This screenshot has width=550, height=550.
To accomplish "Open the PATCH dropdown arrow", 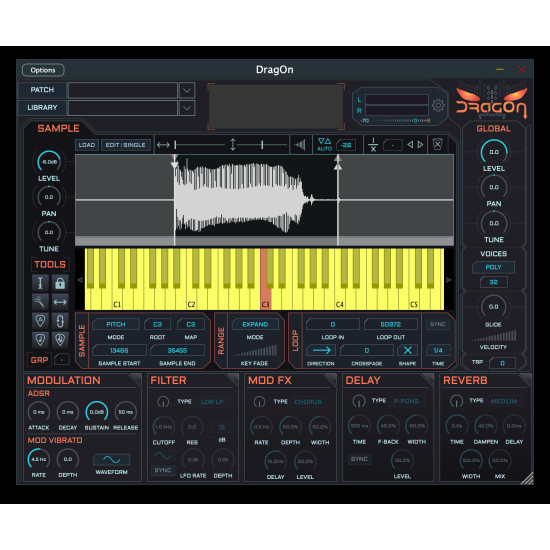I will point(187,90).
